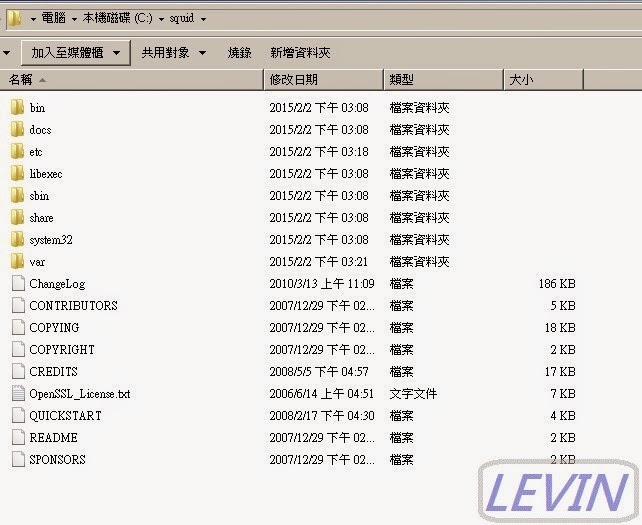Image resolution: width=642 pixels, height=525 pixels.
Task: Select the CONTRIBUTORS file name
Action: tap(74, 305)
